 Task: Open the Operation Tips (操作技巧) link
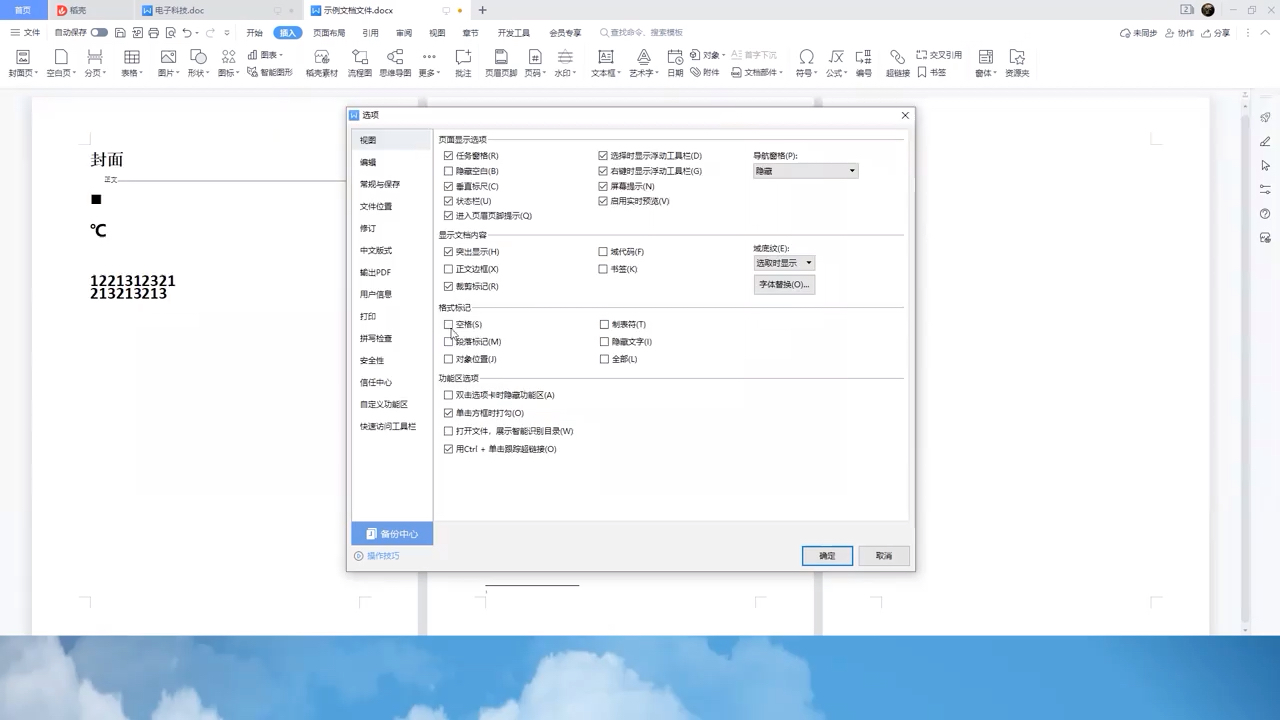click(x=377, y=556)
